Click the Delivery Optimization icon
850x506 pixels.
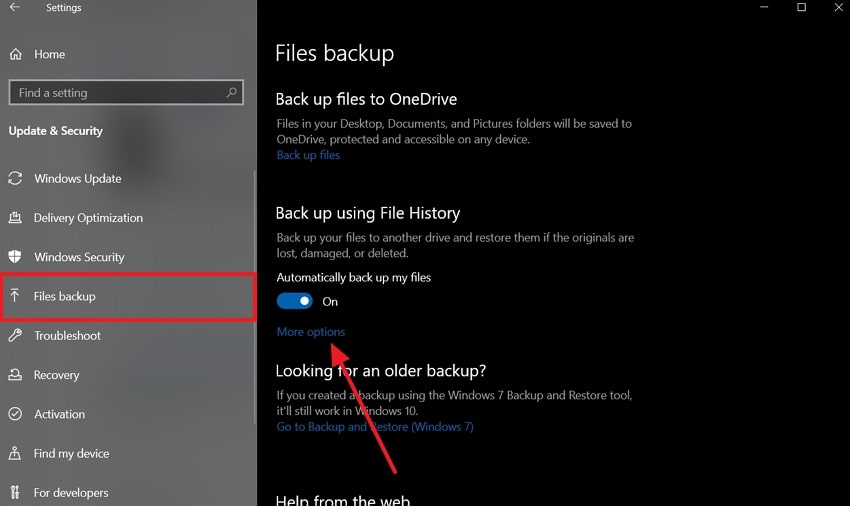(x=16, y=218)
